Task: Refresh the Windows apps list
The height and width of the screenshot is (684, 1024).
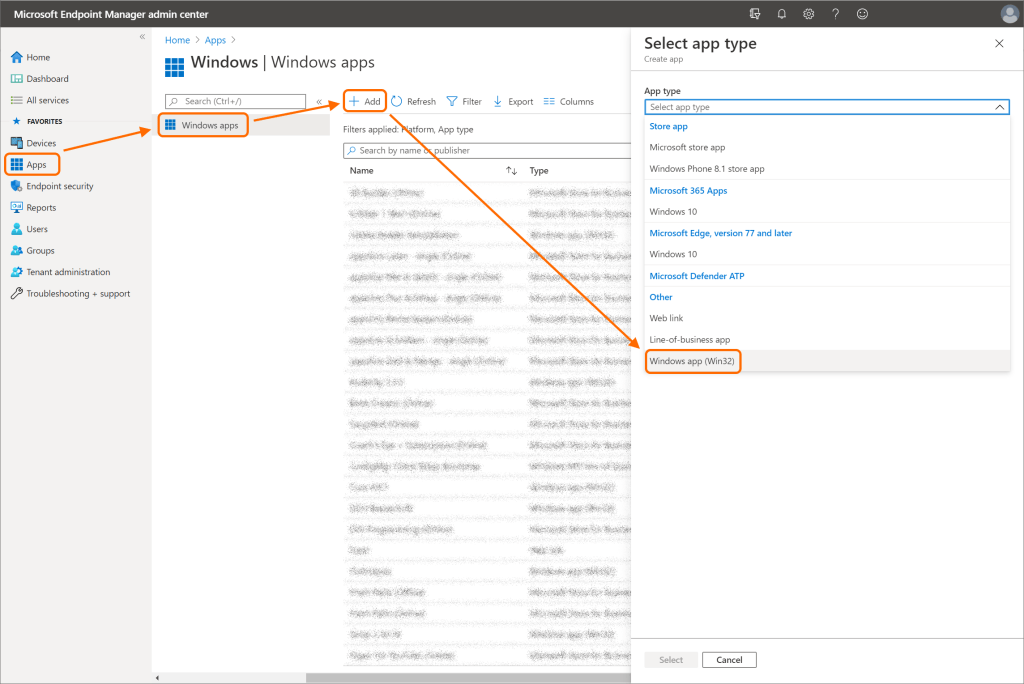Action: coord(413,101)
